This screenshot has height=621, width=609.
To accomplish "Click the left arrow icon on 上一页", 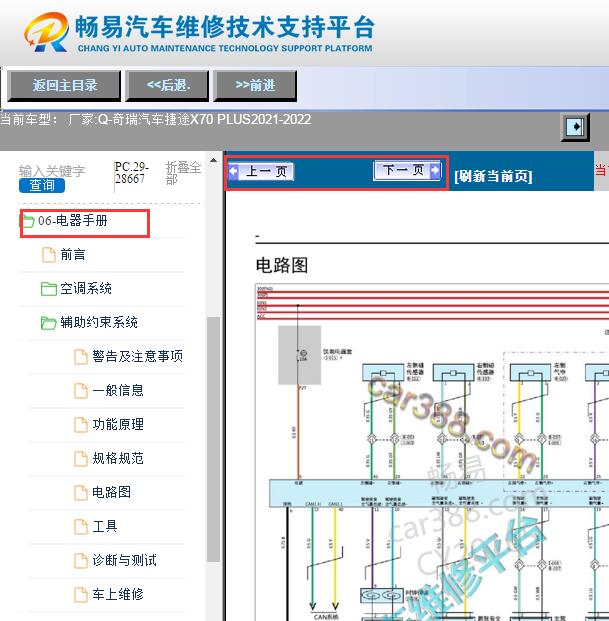I will (x=234, y=171).
